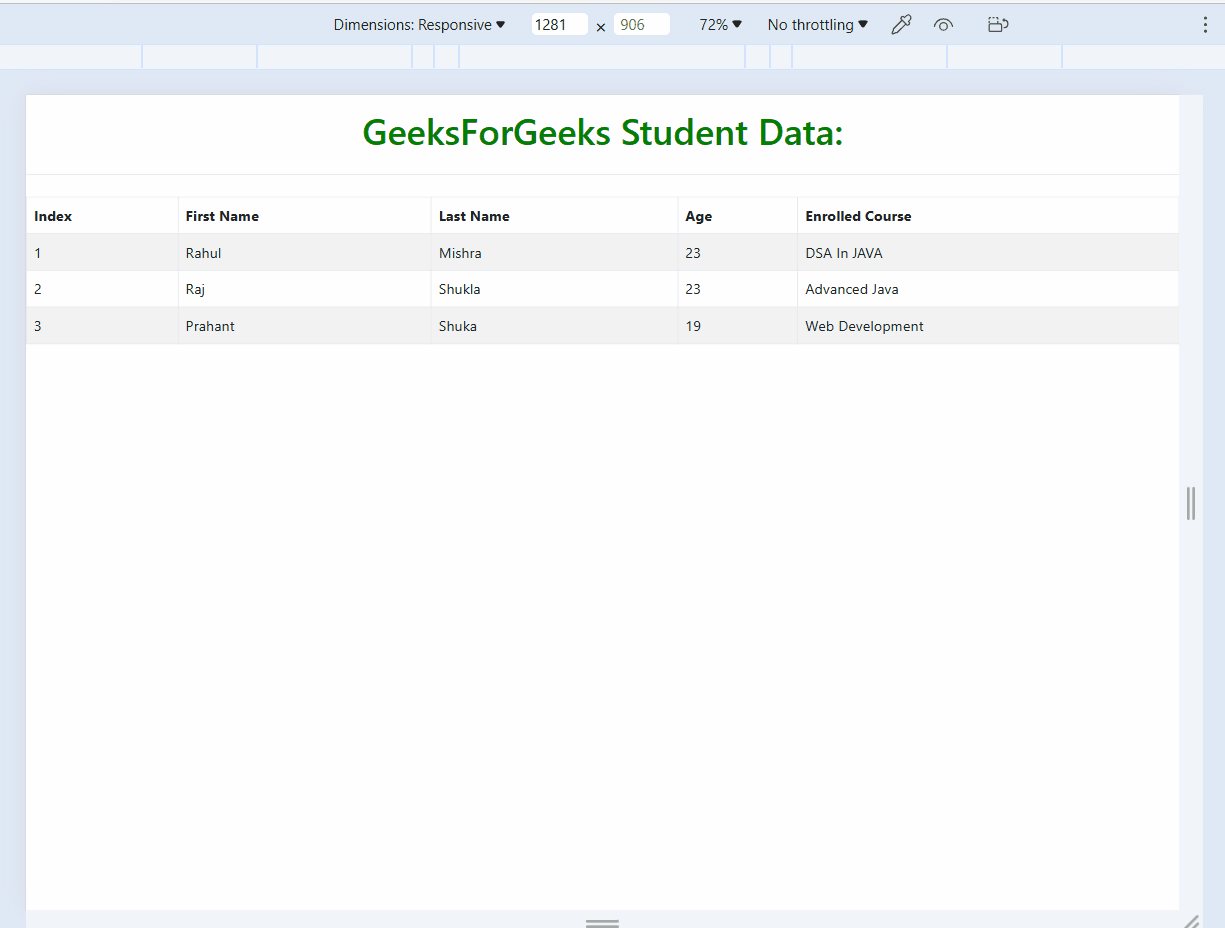Click the corner viewport resize handle
This screenshot has width=1225, height=928.
[x=1191, y=921]
